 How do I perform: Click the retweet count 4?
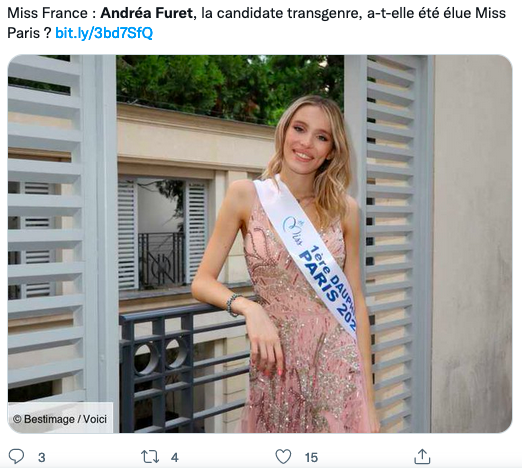175,458
